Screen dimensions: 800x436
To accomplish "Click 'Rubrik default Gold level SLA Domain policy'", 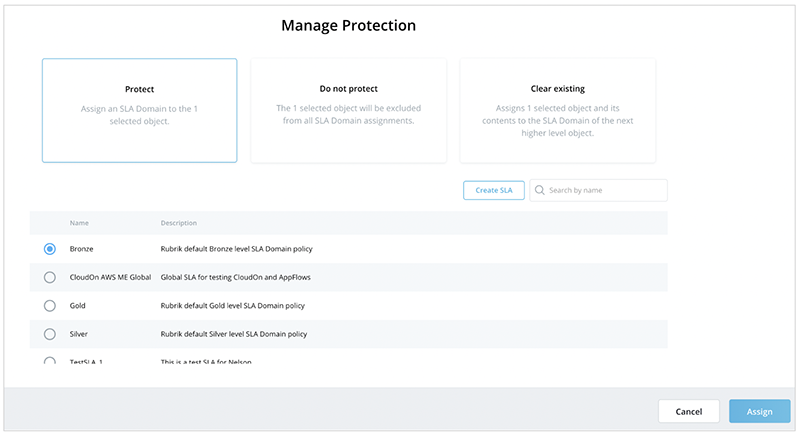I will coord(232,306).
